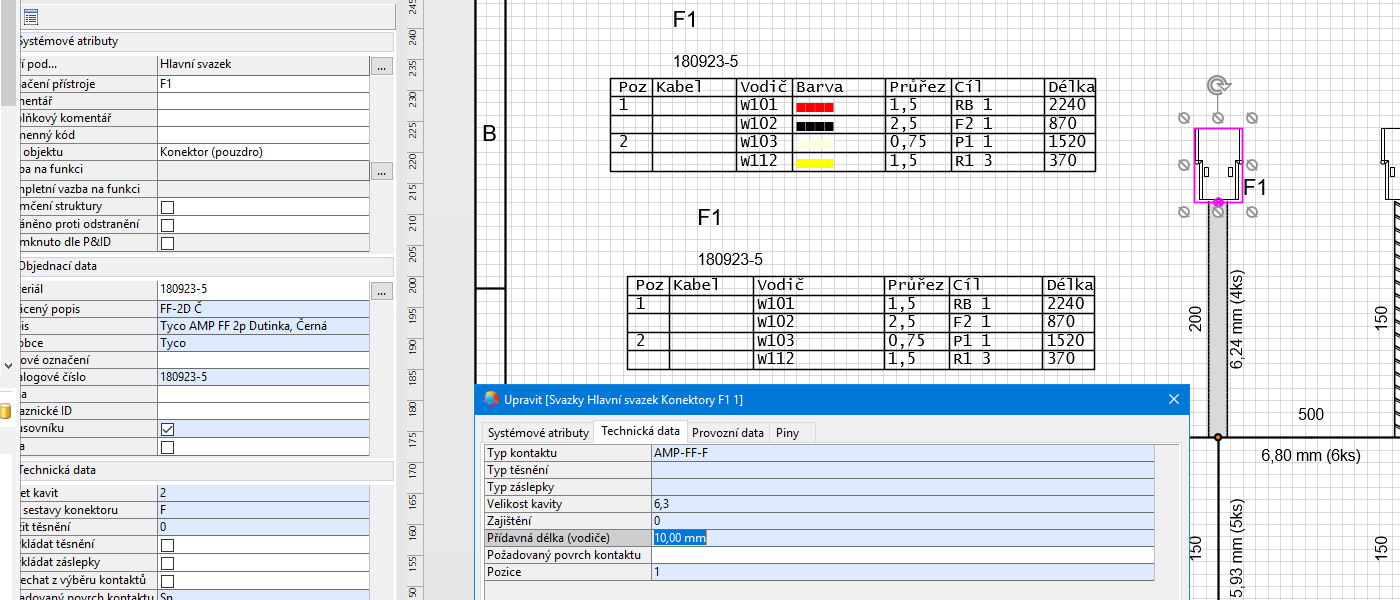Open the Provozní data tab
1400x600 pixels.
(x=727, y=433)
